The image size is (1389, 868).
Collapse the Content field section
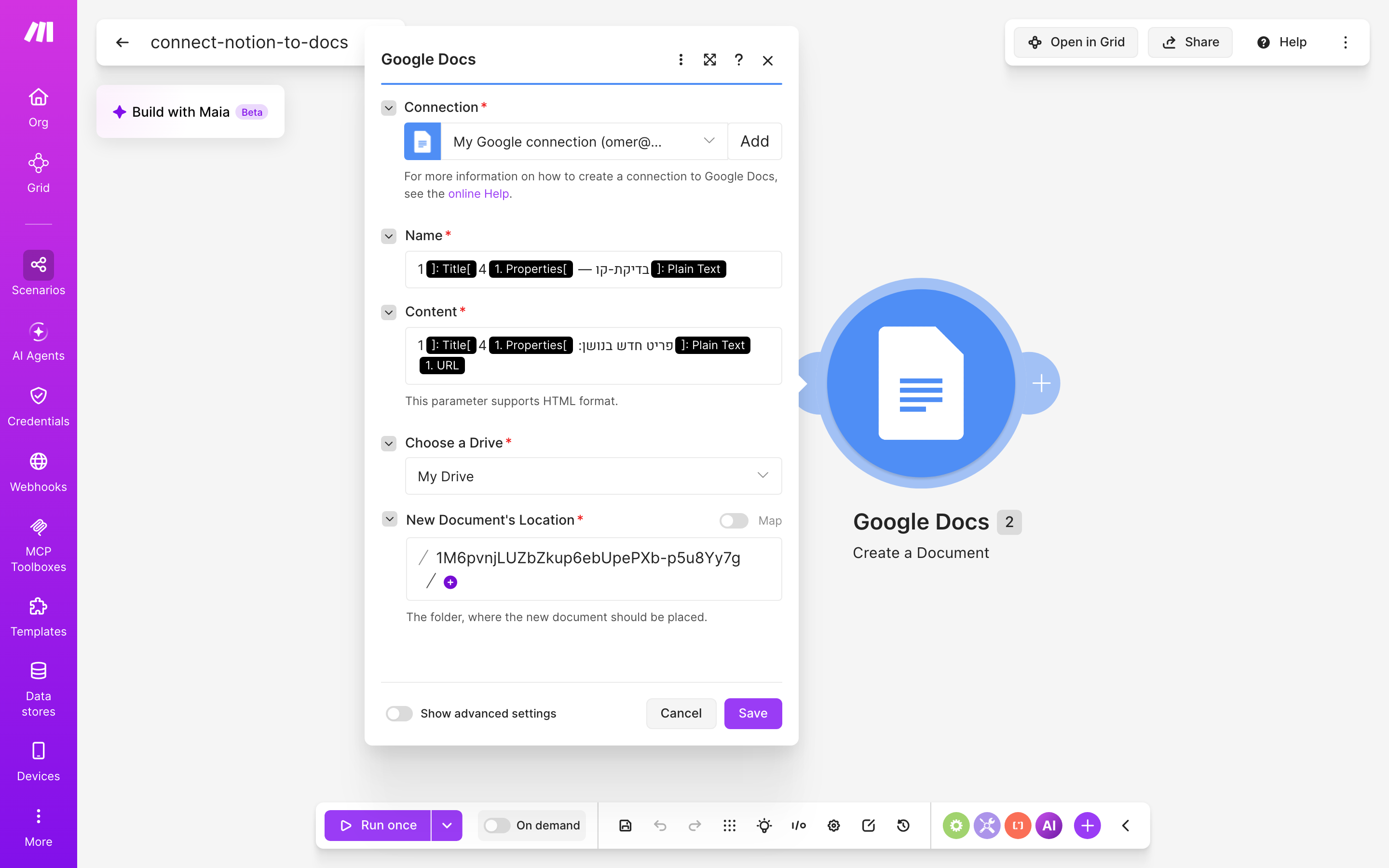point(389,312)
